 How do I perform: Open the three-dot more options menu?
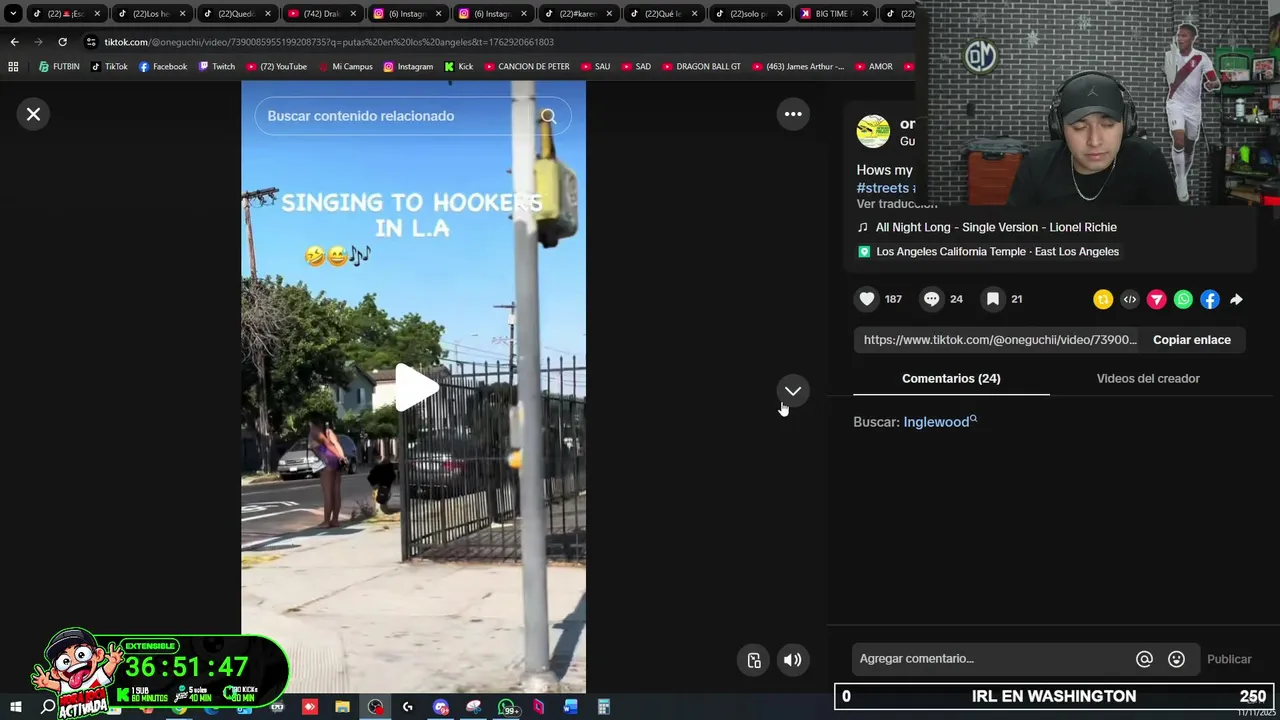[793, 114]
